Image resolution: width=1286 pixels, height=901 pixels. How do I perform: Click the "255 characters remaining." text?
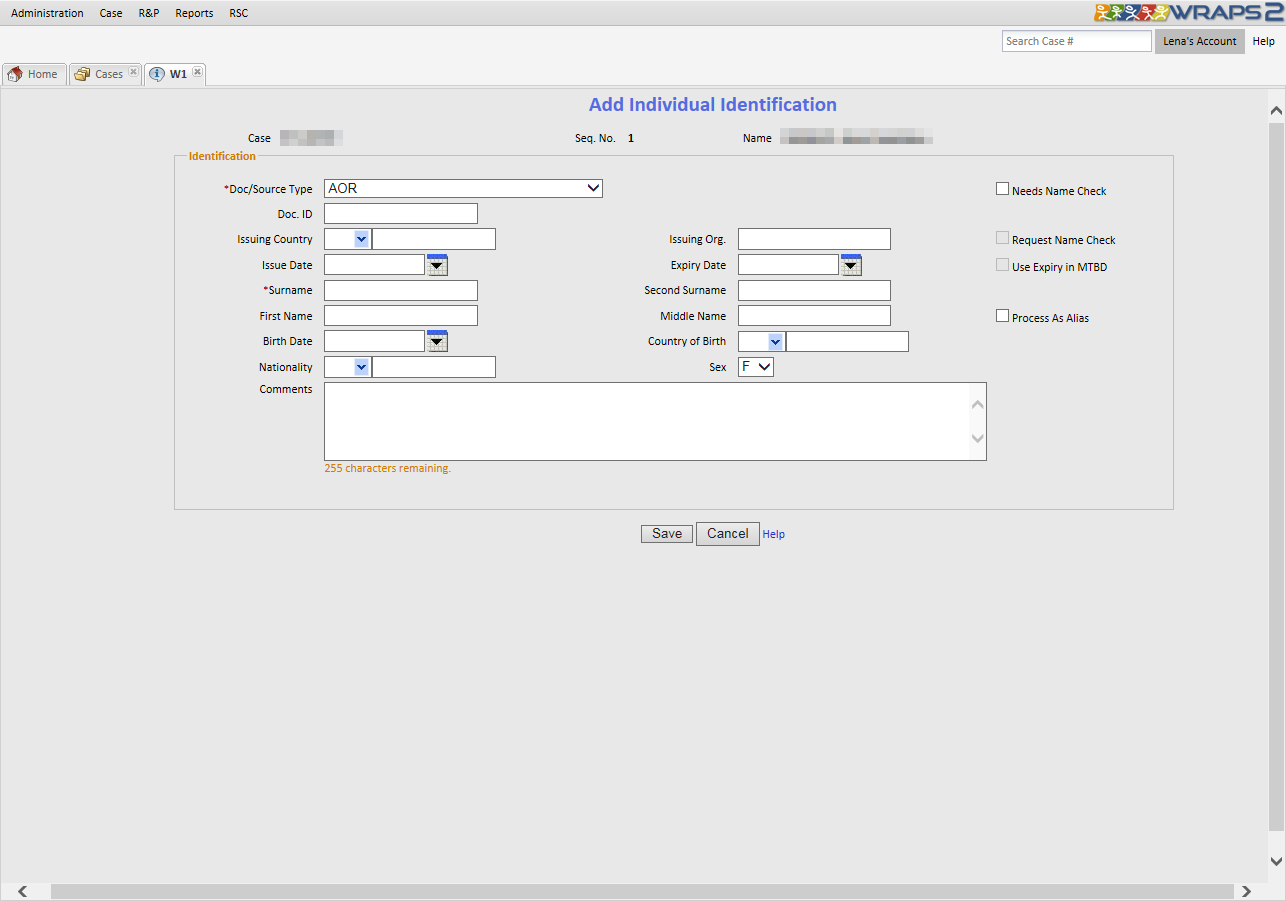tap(388, 468)
